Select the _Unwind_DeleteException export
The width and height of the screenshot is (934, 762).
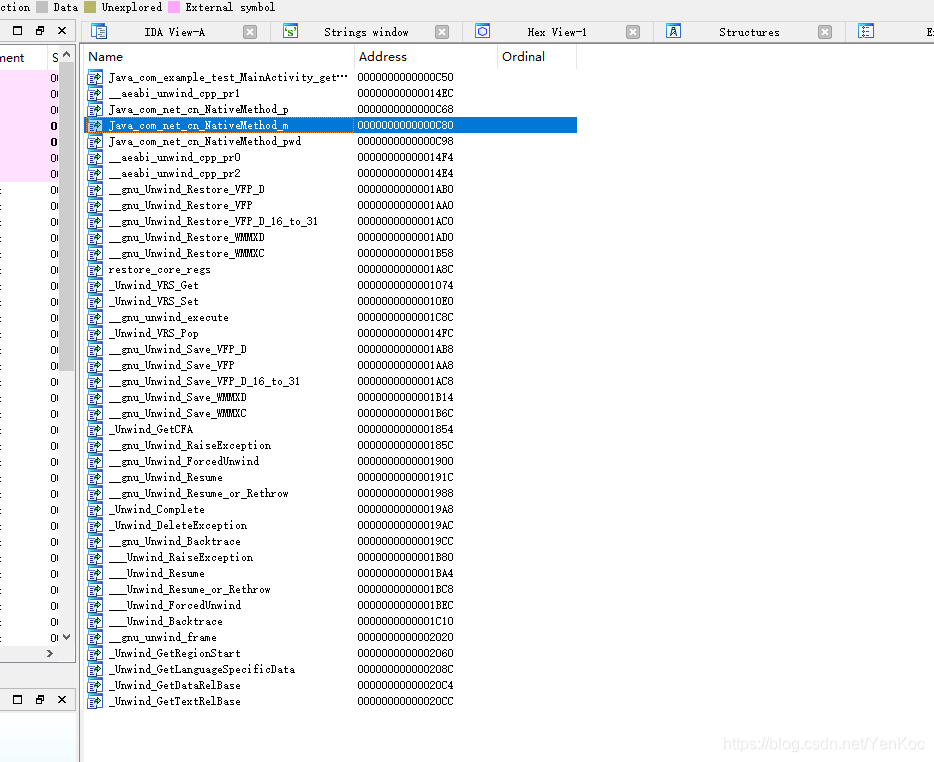click(x=331, y=525)
